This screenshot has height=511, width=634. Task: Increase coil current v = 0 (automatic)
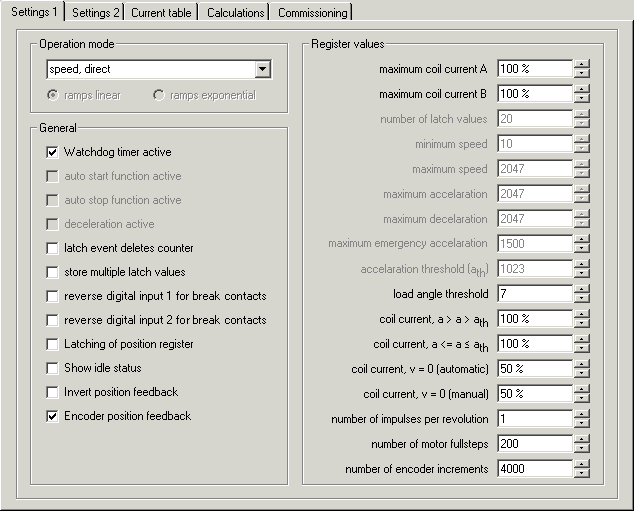tap(582, 365)
